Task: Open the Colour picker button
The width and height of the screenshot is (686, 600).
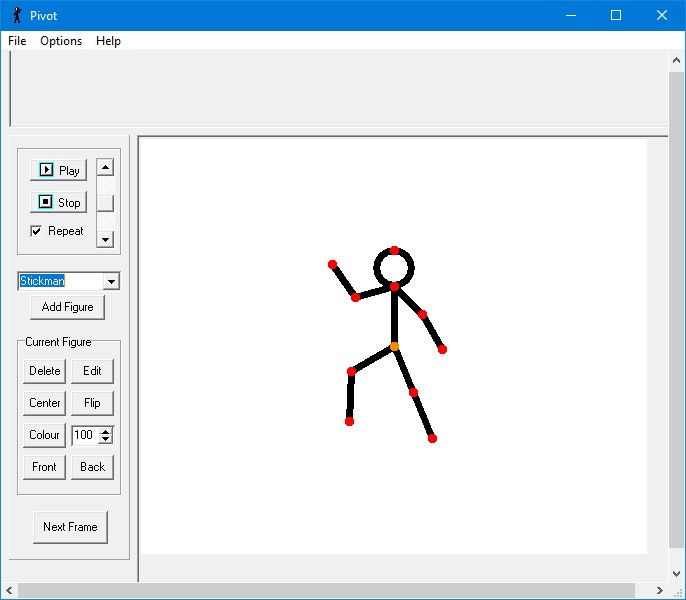Action: coord(44,435)
